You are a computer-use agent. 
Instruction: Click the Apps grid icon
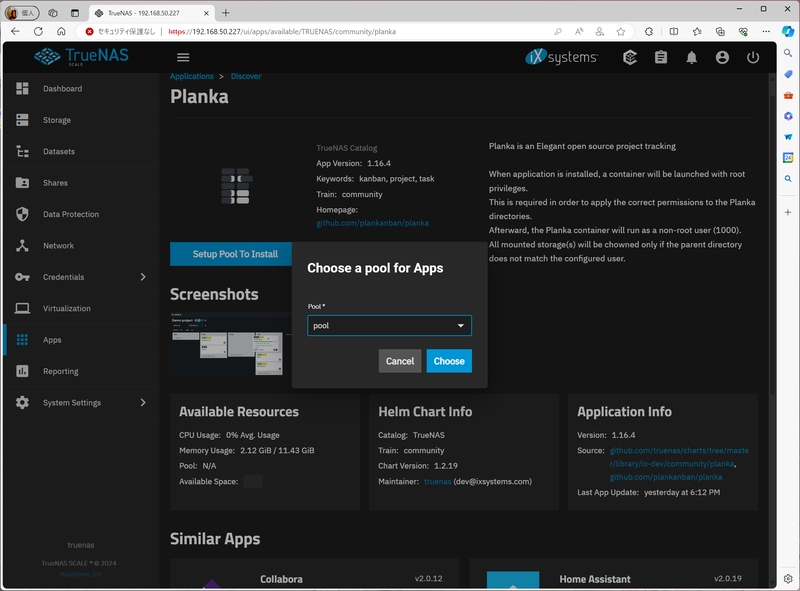(x=22, y=340)
